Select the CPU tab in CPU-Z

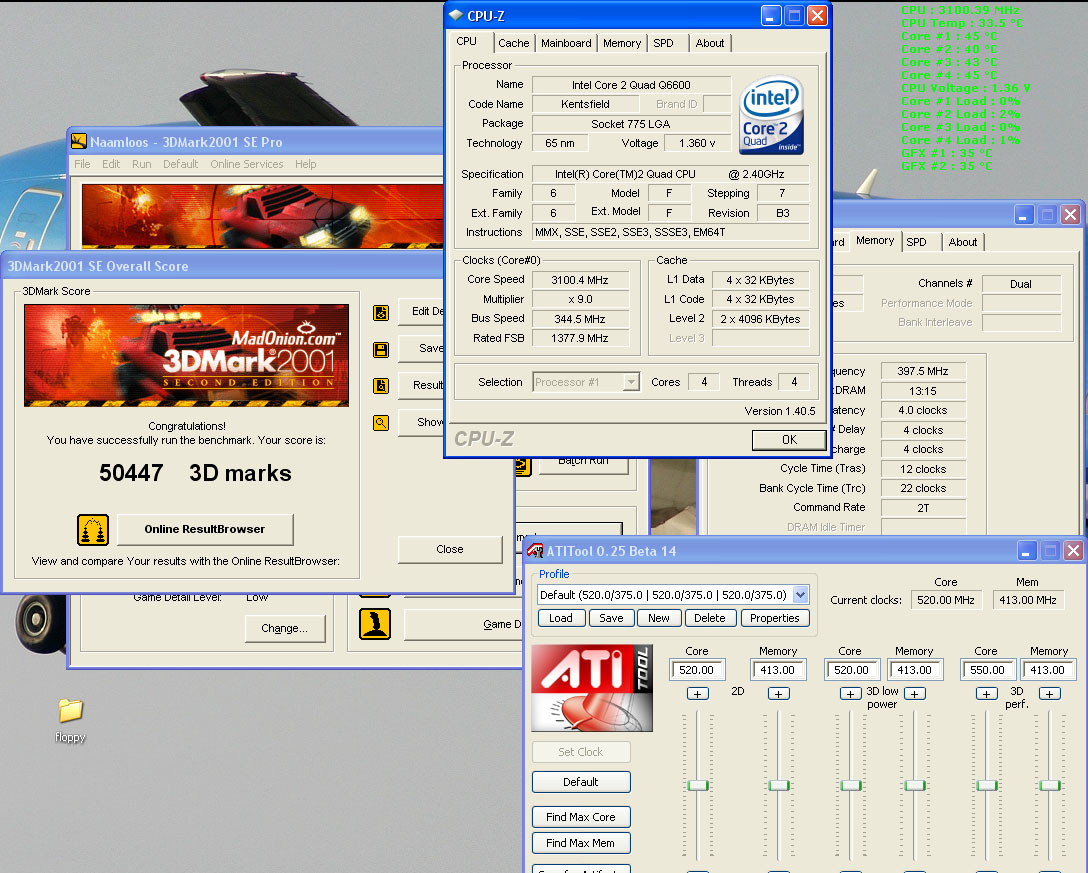[x=467, y=42]
